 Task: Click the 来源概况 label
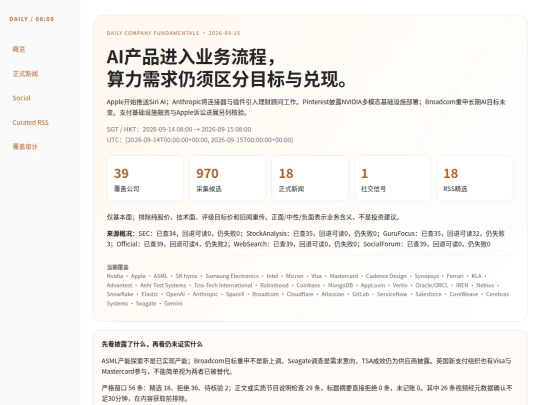tap(121, 233)
